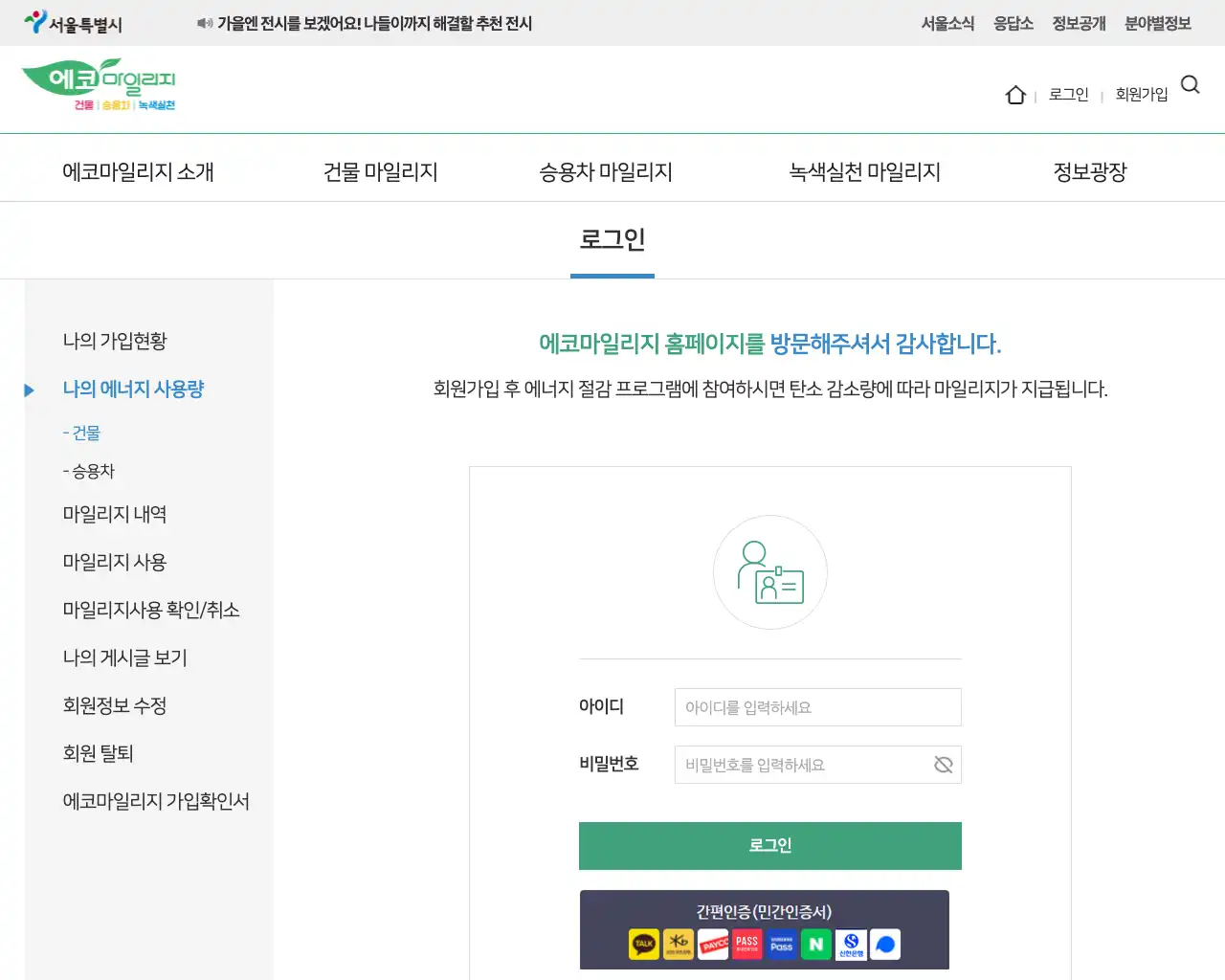
Task: Open the 정보공개 top link
Action: (x=1080, y=23)
